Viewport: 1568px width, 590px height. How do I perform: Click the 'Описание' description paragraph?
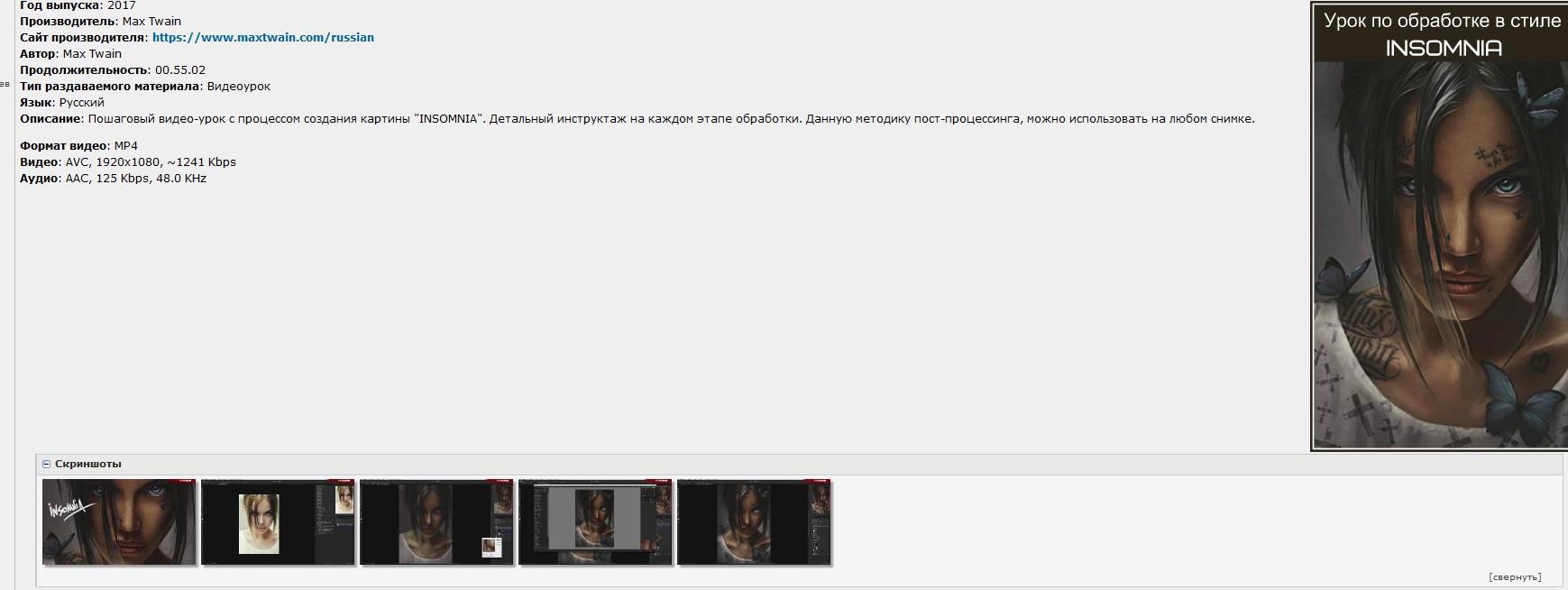(x=637, y=119)
